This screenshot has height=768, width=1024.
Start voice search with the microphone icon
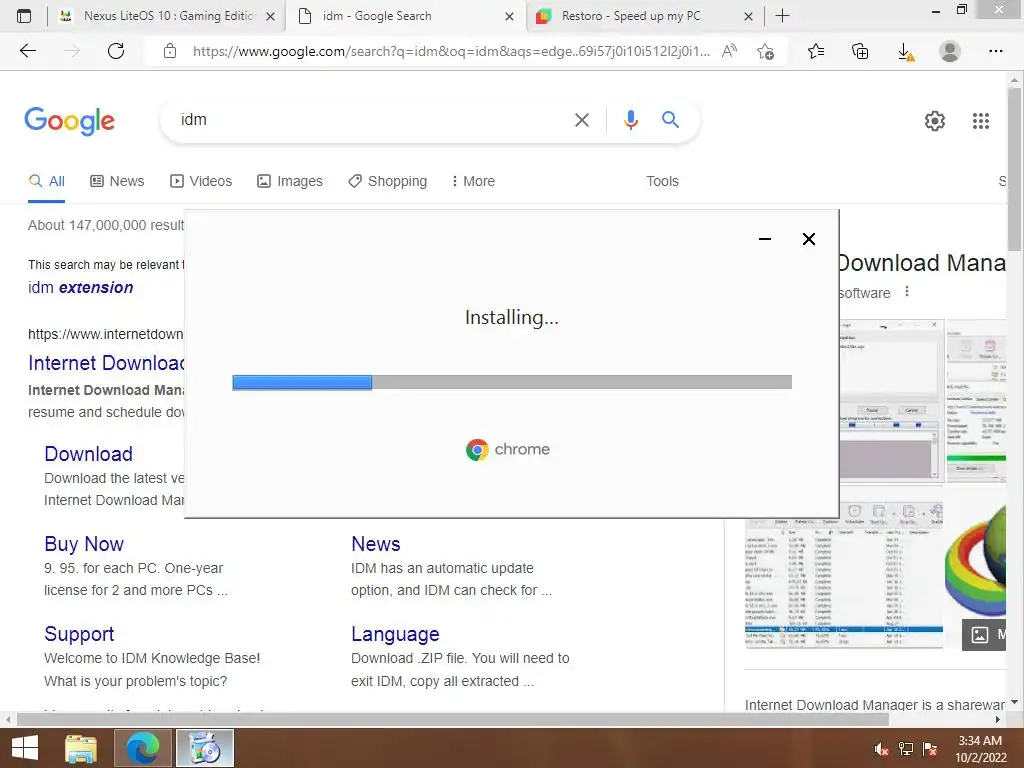(630, 120)
